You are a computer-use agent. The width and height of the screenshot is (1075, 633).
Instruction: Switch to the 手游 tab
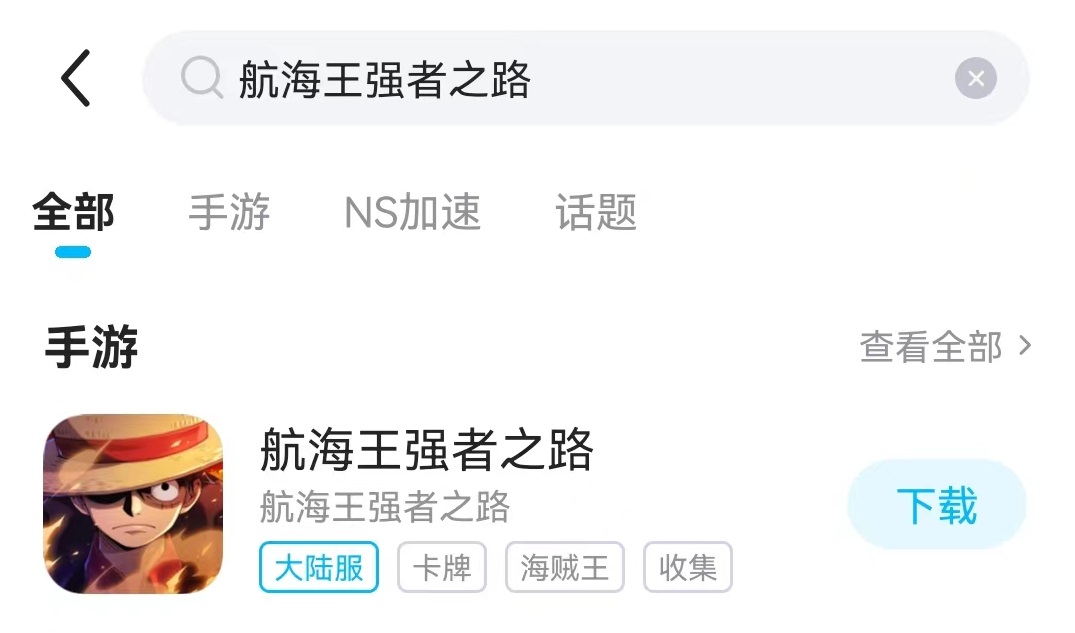coord(229,212)
